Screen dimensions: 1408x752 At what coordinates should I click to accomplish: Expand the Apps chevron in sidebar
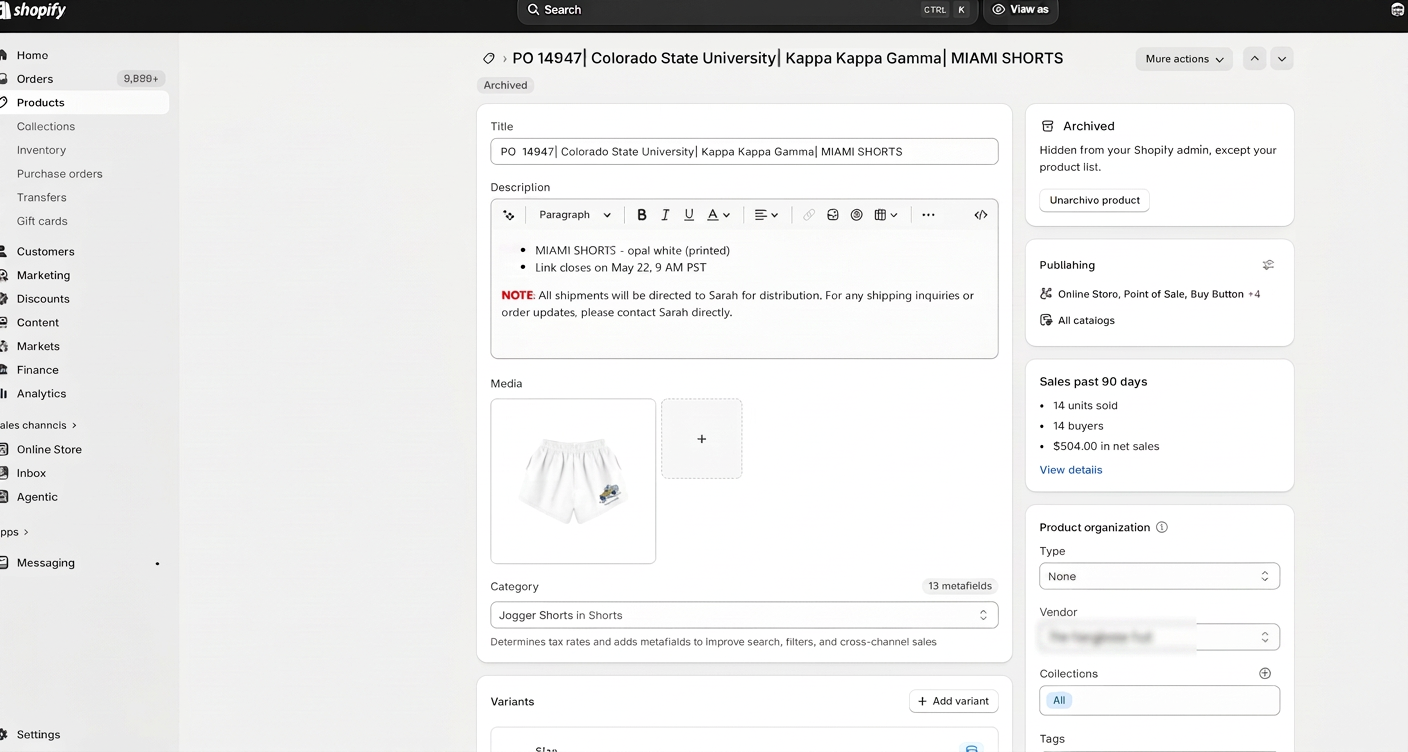tap(26, 532)
